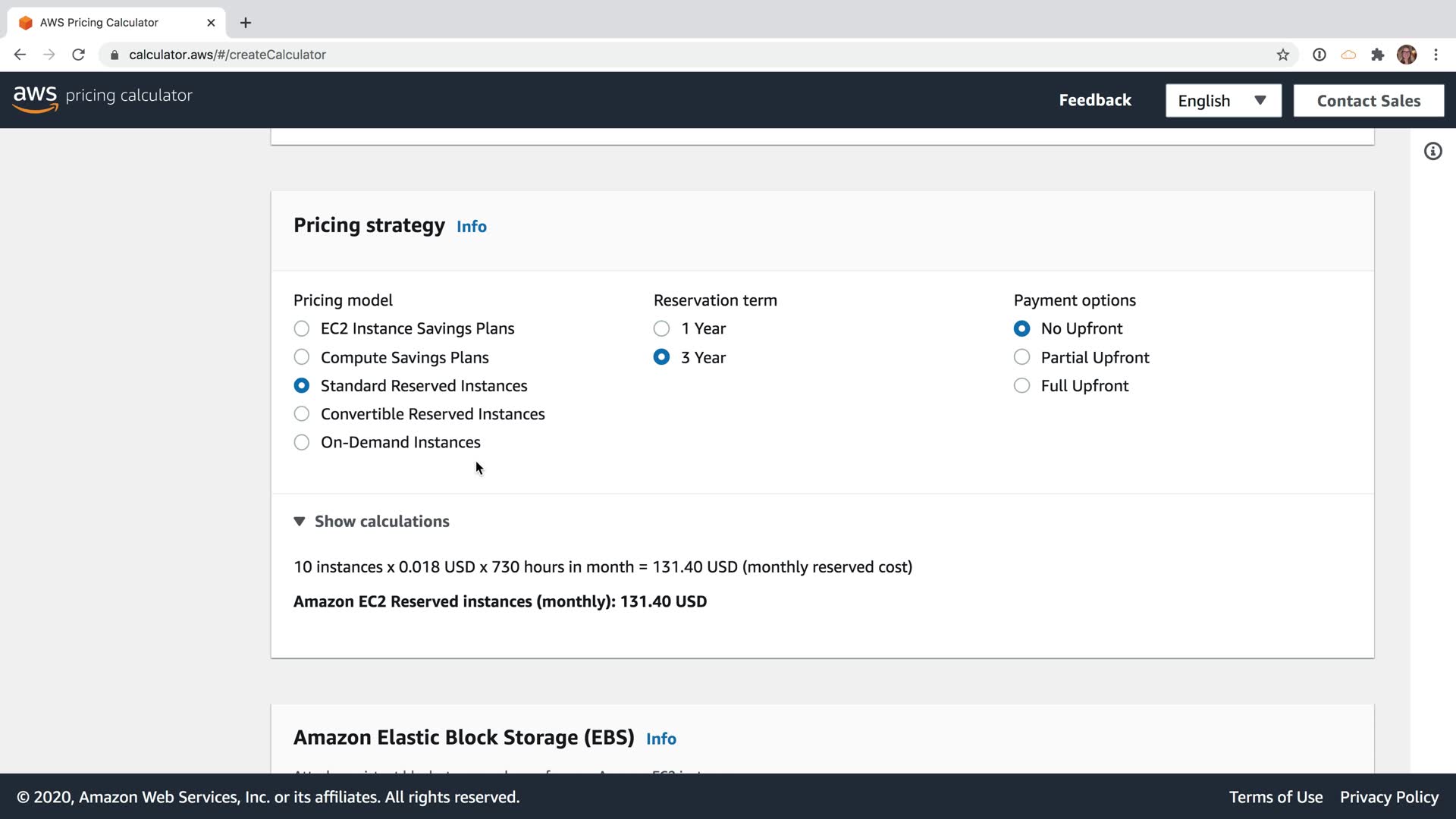Open the English language dropdown
The height and width of the screenshot is (819, 1456).
pos(1222,101)
